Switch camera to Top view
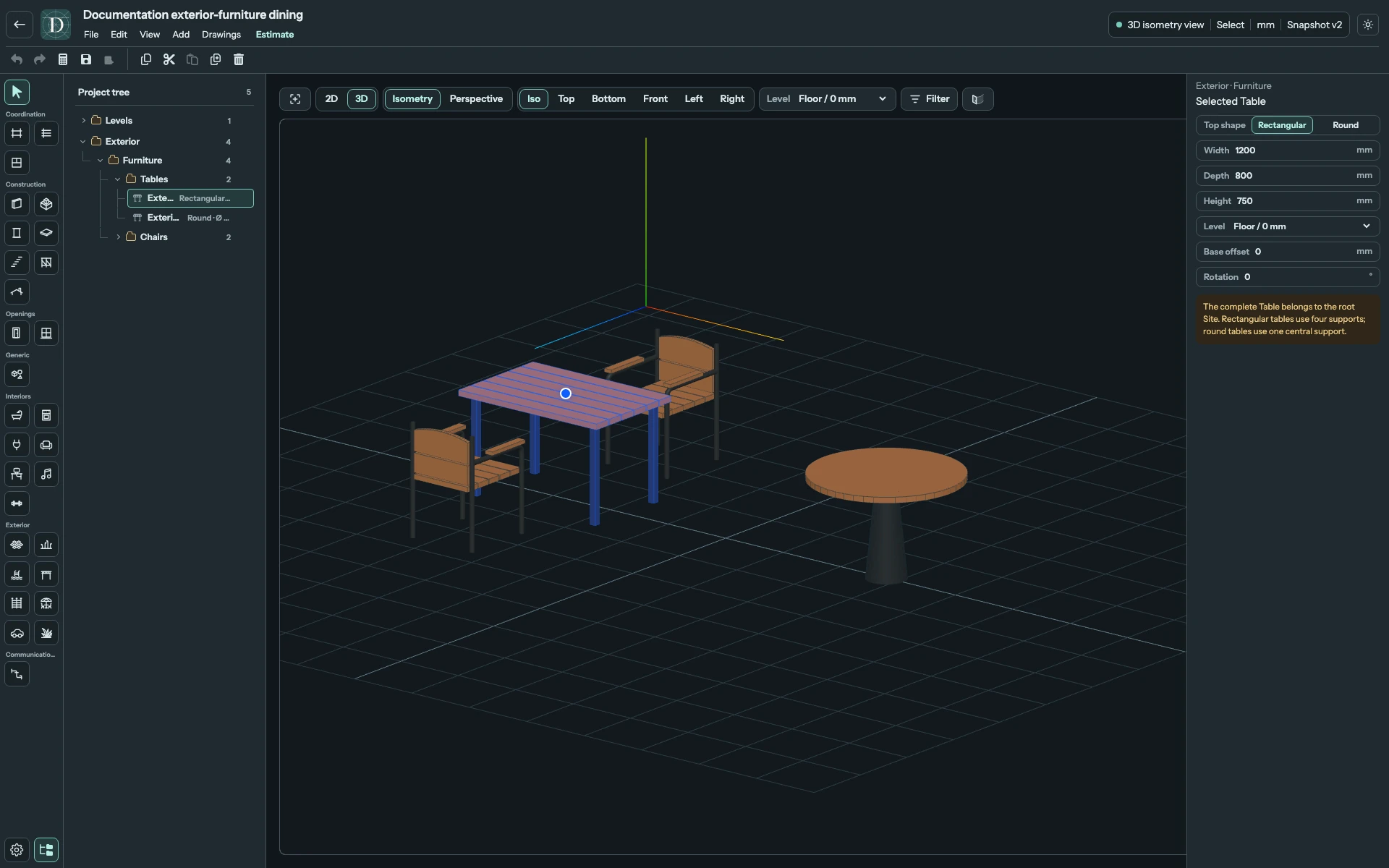The image size is (1389, 868). (x=566, y=99)
